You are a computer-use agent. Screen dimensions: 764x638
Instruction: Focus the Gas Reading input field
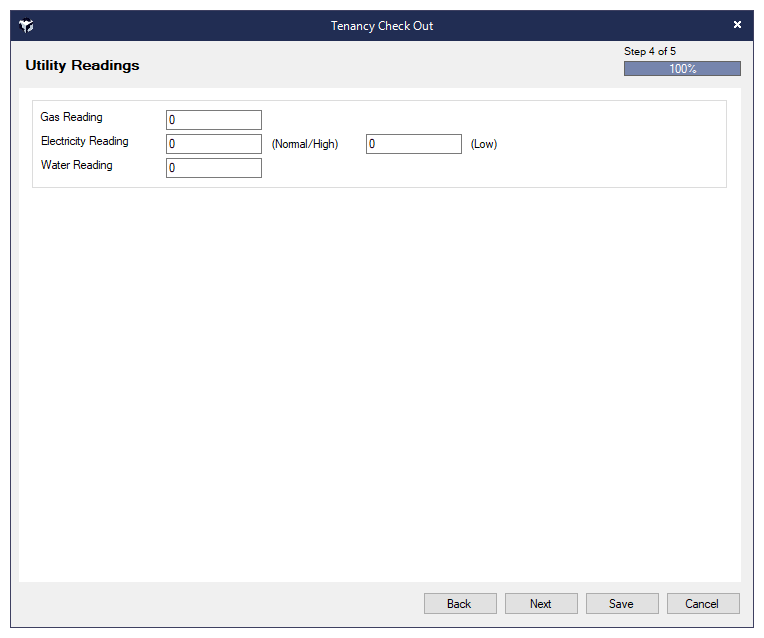213,120
